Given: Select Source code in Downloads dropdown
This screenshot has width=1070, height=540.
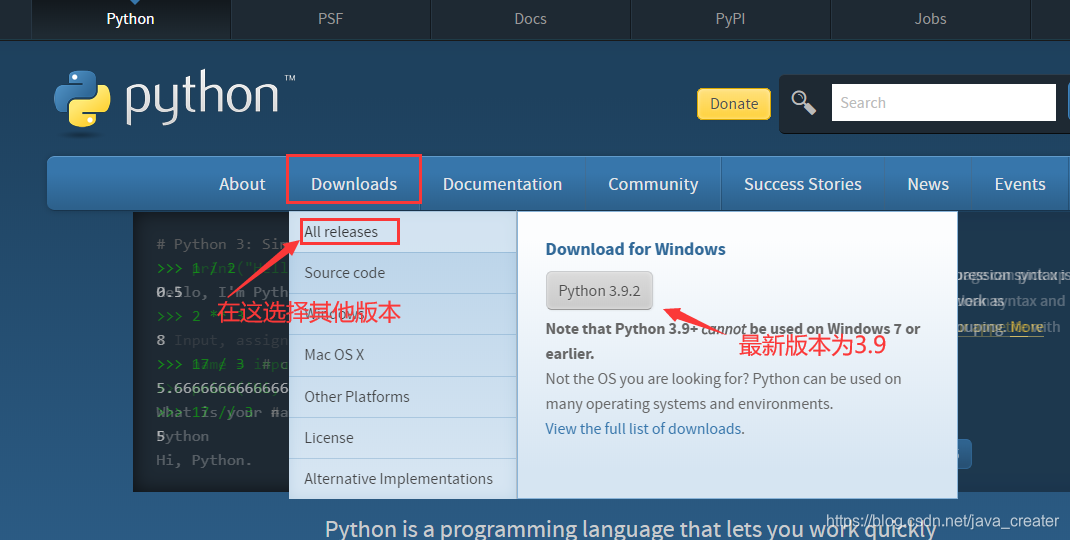Looking at the screenshot, I should tap(403, 273).
